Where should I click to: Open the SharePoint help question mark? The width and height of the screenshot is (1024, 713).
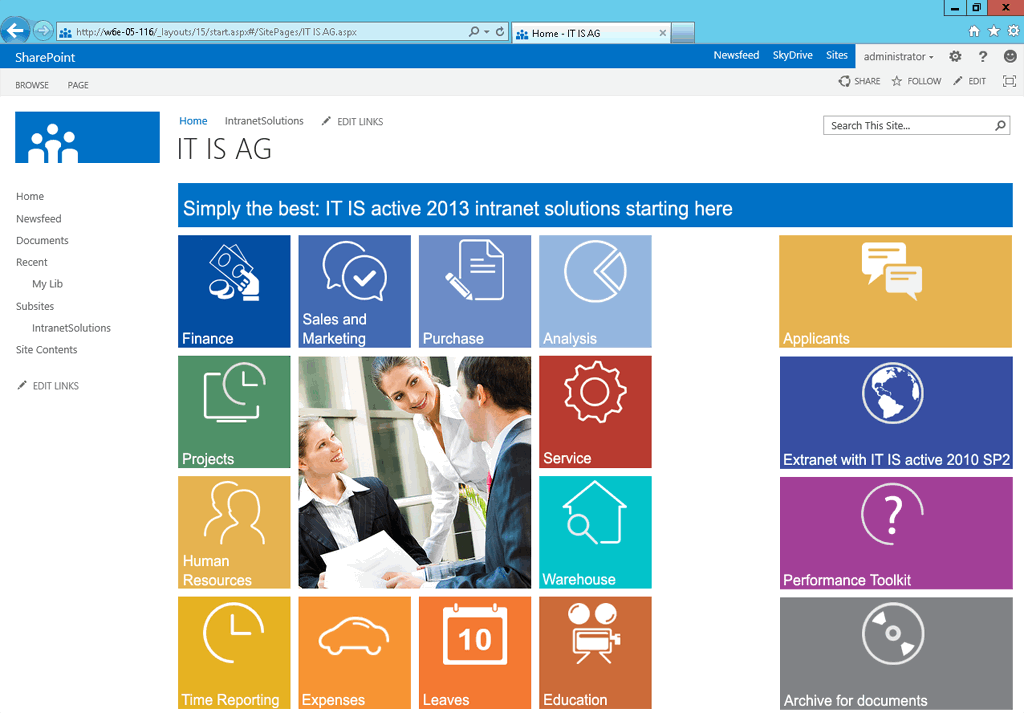tap(982, 57)
